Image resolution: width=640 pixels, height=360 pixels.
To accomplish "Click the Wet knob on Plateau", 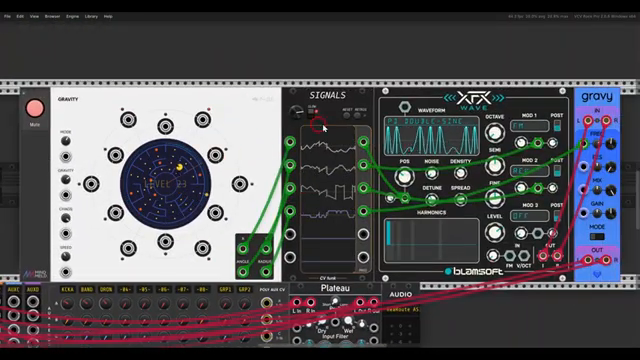I will (x=348, y=321).
